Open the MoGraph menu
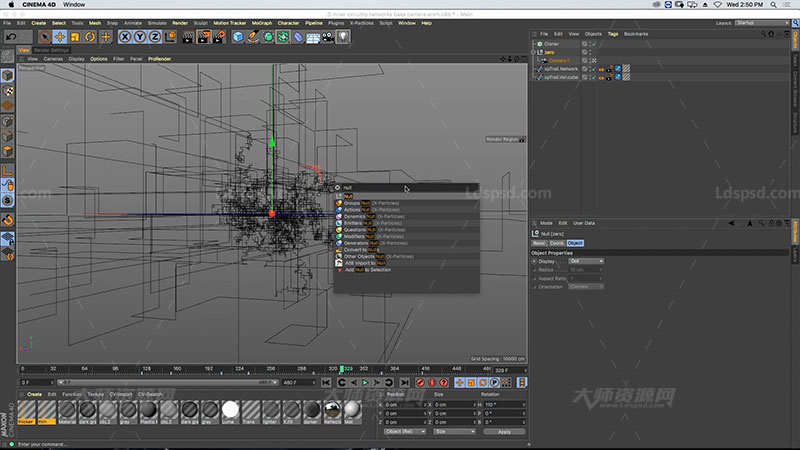Viewport: 800px width, 450px height. click(262, 23)
